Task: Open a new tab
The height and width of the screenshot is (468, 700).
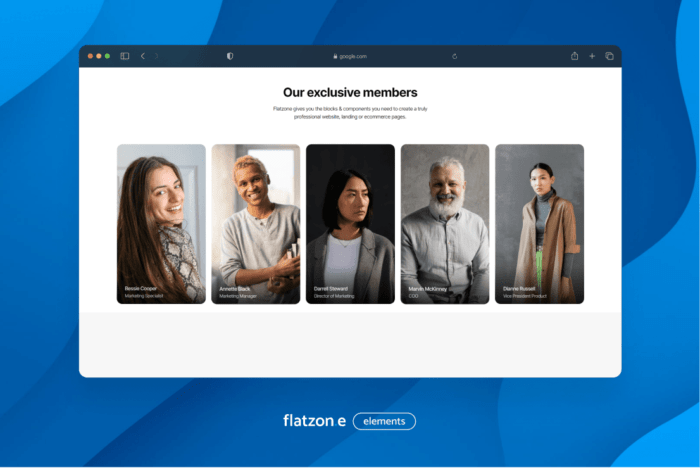Action: (592, 56)
